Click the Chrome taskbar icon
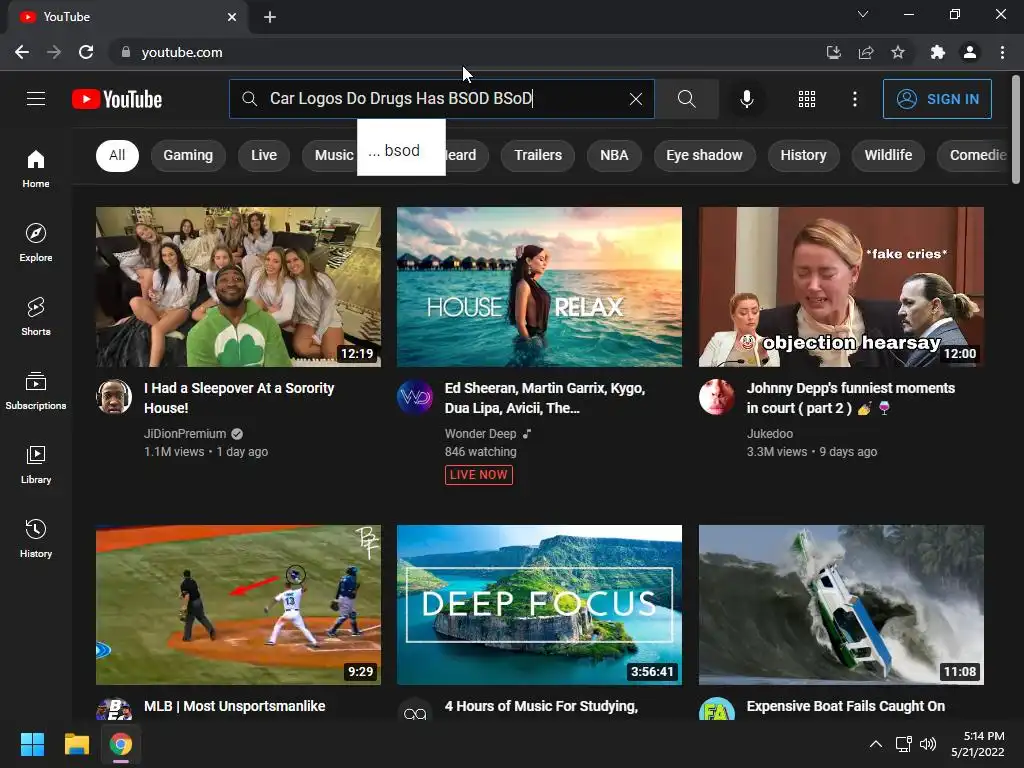 pyautogui.click(x=121, y=744)
